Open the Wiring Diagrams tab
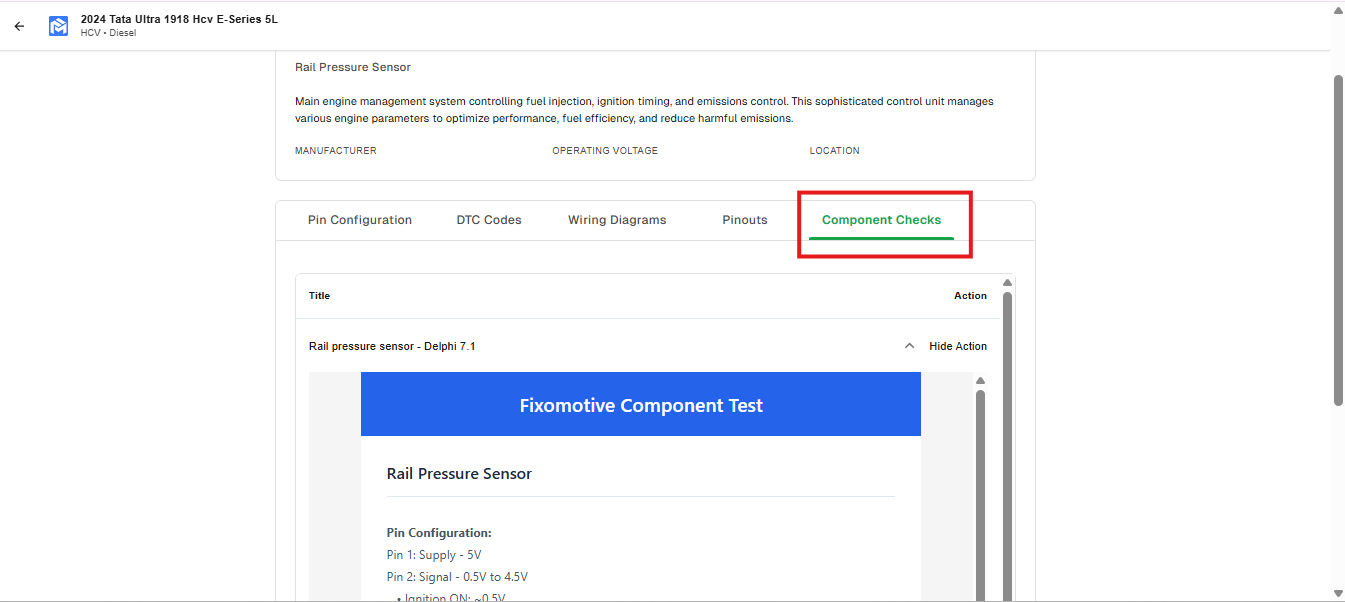The image size is (1345, 602). [x=616, y=219]
